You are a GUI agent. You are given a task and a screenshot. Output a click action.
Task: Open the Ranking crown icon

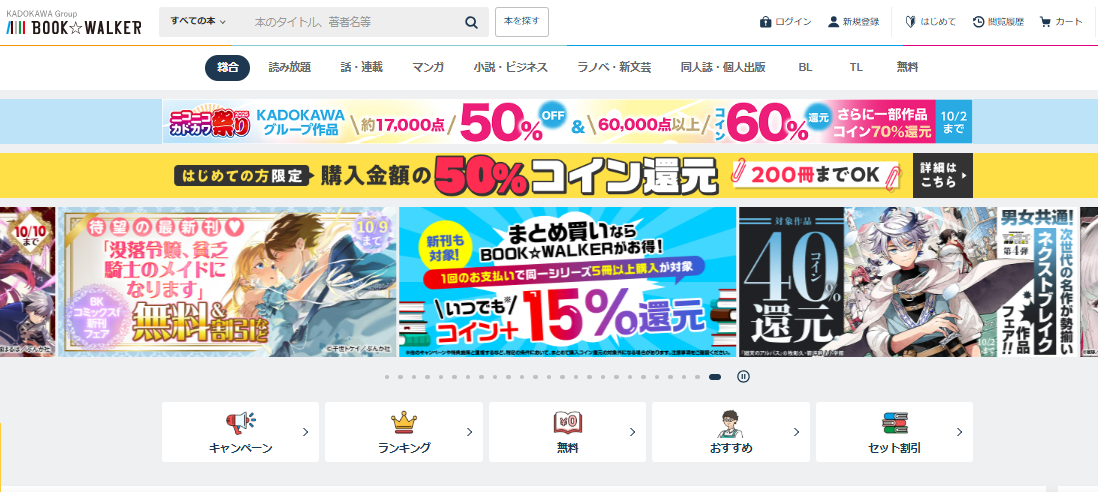[404, 422]
